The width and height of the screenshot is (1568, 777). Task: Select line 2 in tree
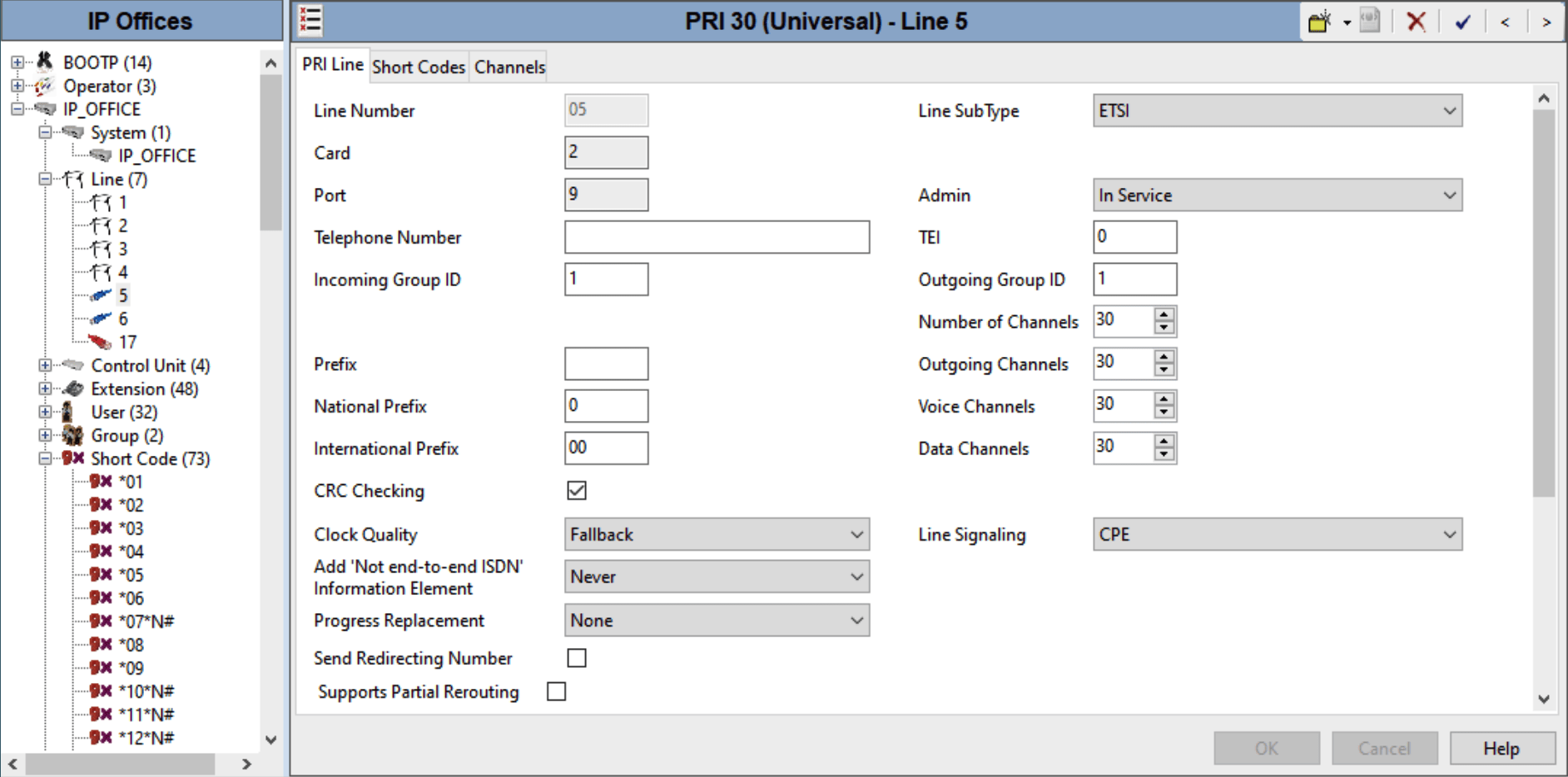point(122,225)
